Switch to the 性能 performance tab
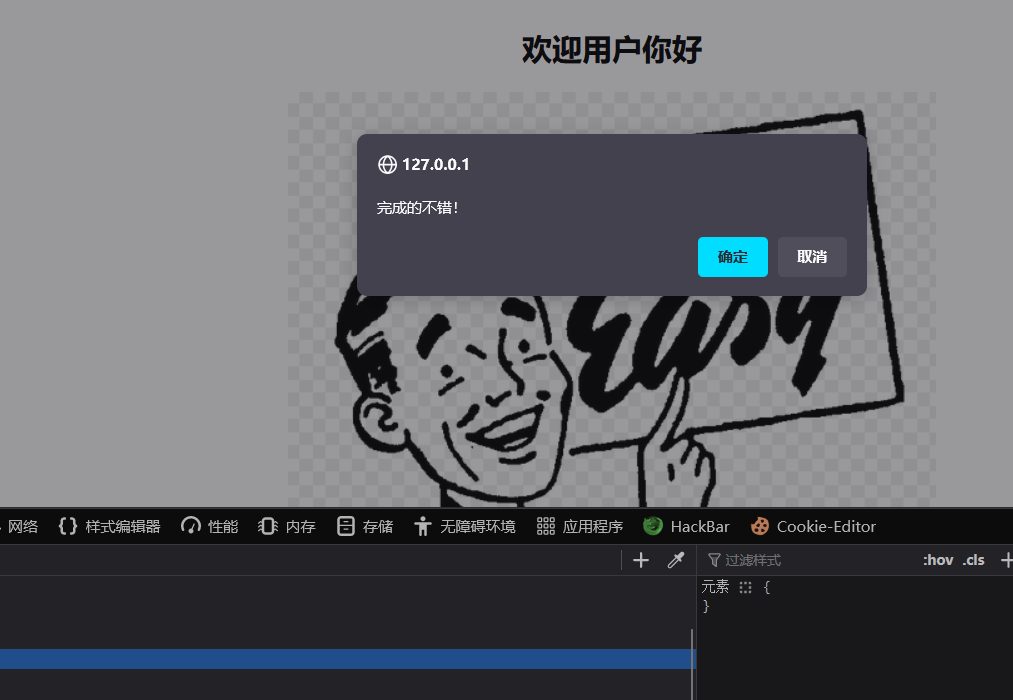Image resolution: width=1013 pixels, height=700 pixels. pos(210,526)
